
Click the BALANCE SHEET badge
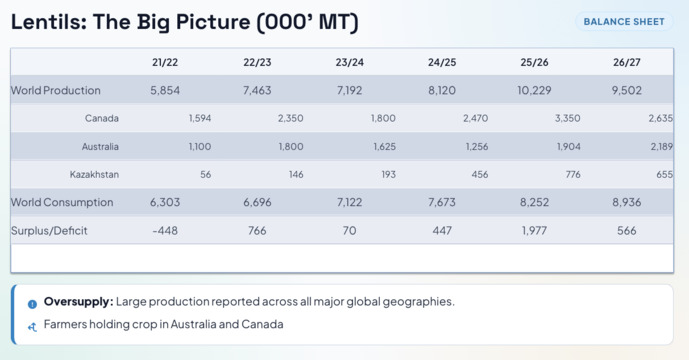click(624, 22)
